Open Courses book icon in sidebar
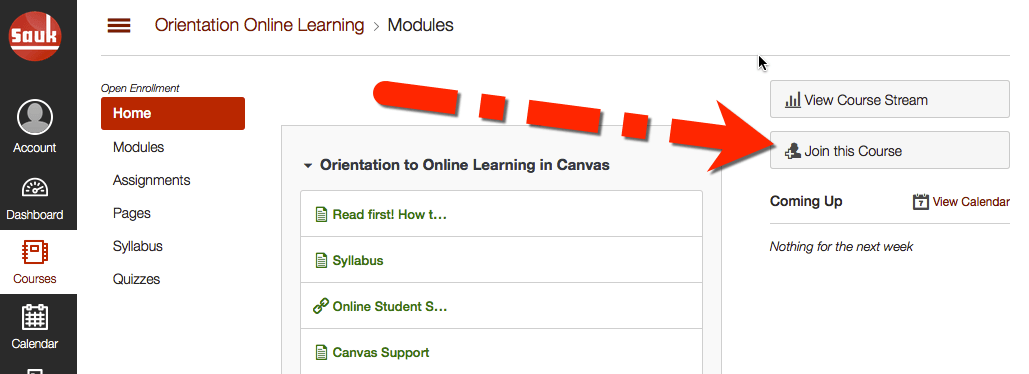Screen dimensions: 1029x374 point(35,252)
